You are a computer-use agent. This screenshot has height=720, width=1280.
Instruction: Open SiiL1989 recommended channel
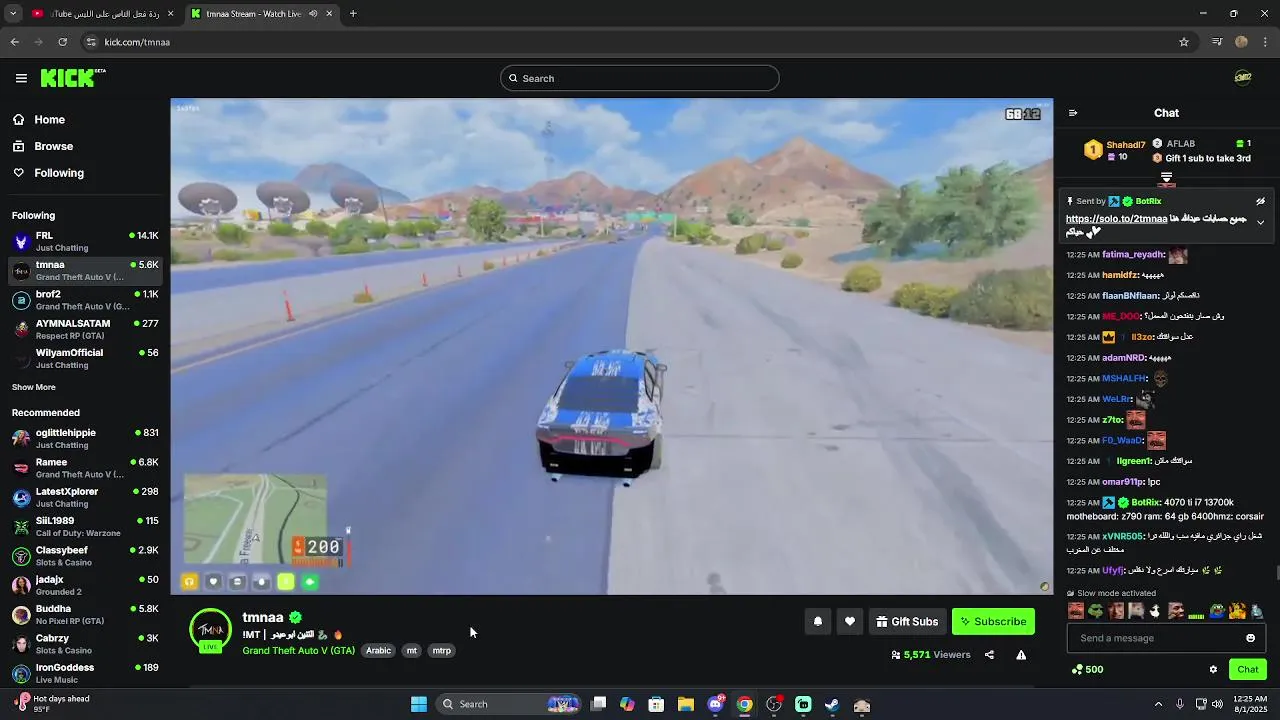click(x=85, y=526)
